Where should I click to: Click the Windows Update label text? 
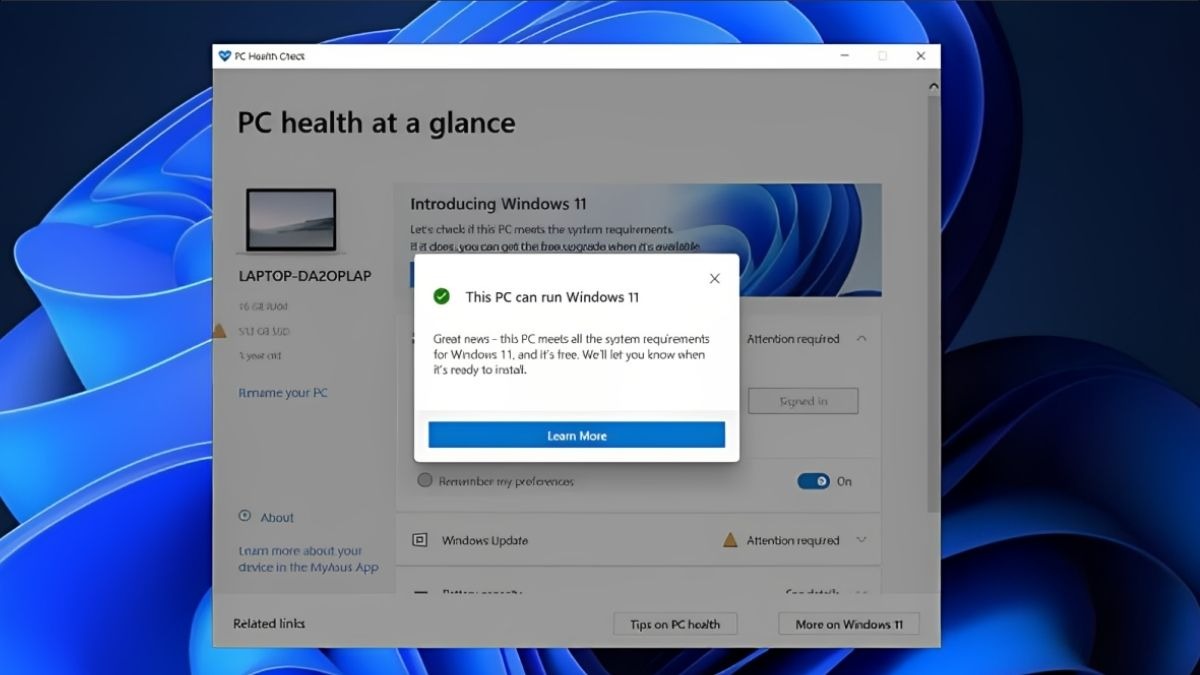point(485,541)
